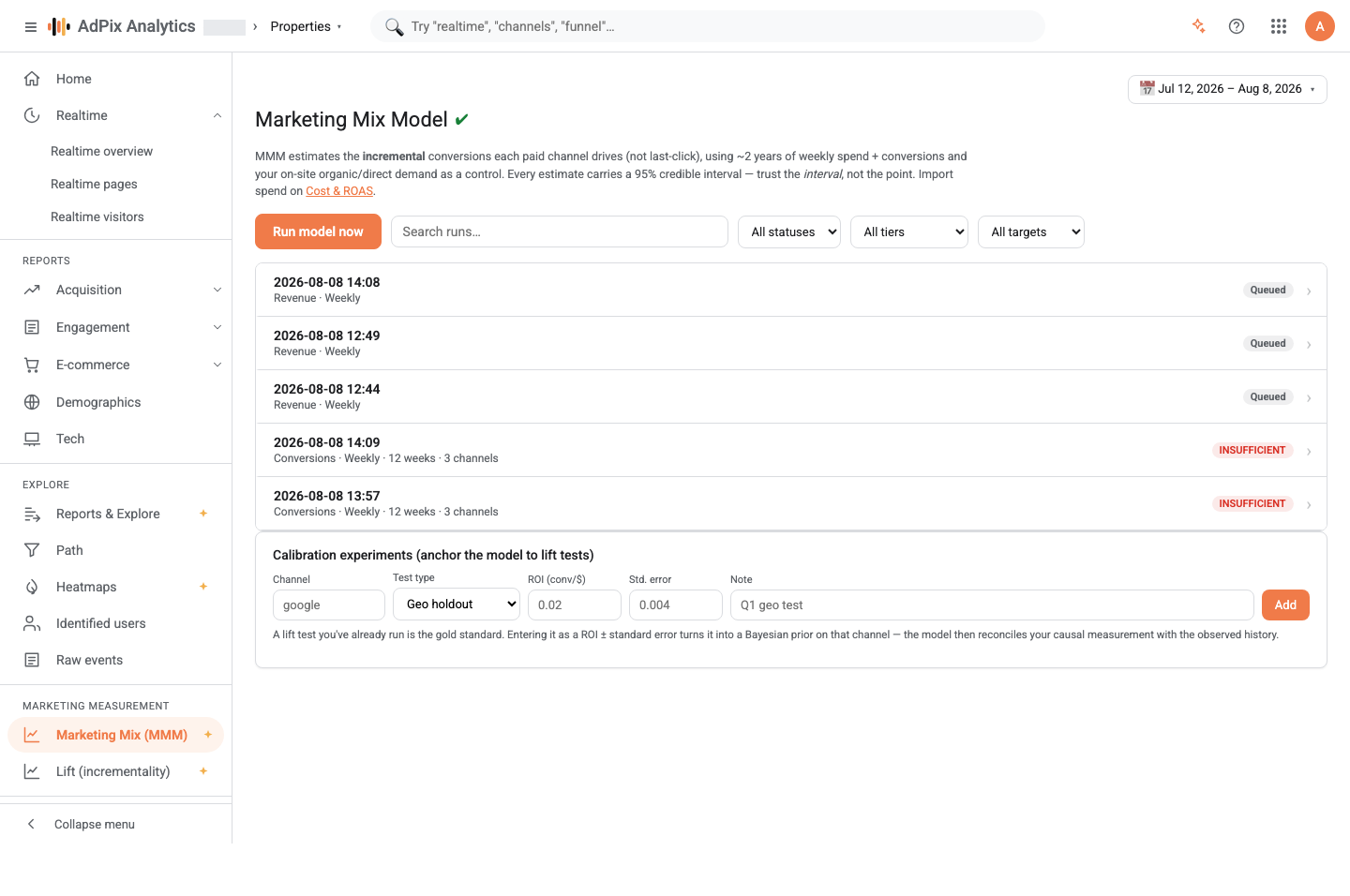Click the Lift (incrementality) chart icon
Screen dimensions: 1350x896
(x=32, y=771)
